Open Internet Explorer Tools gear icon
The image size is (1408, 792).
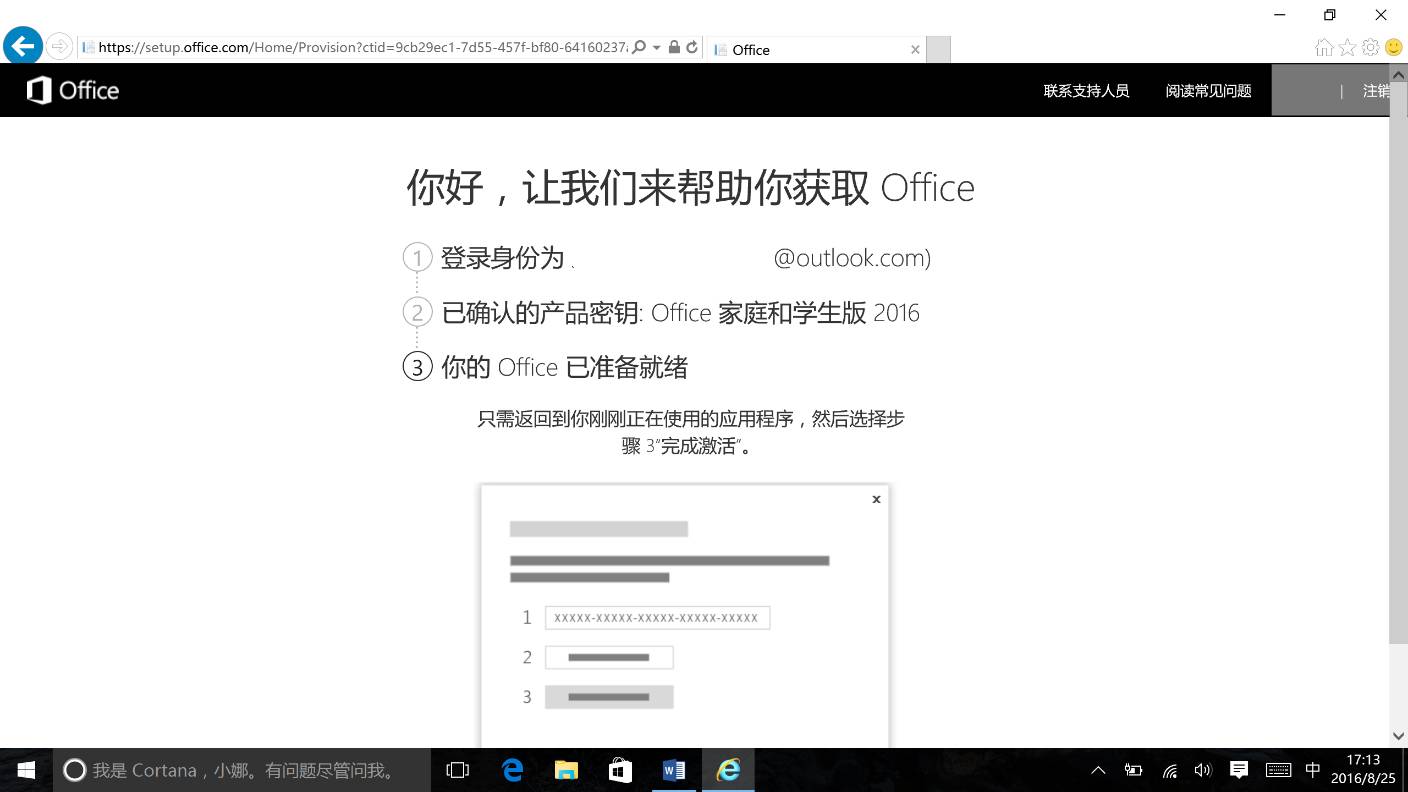click(x=1369, y=46)
